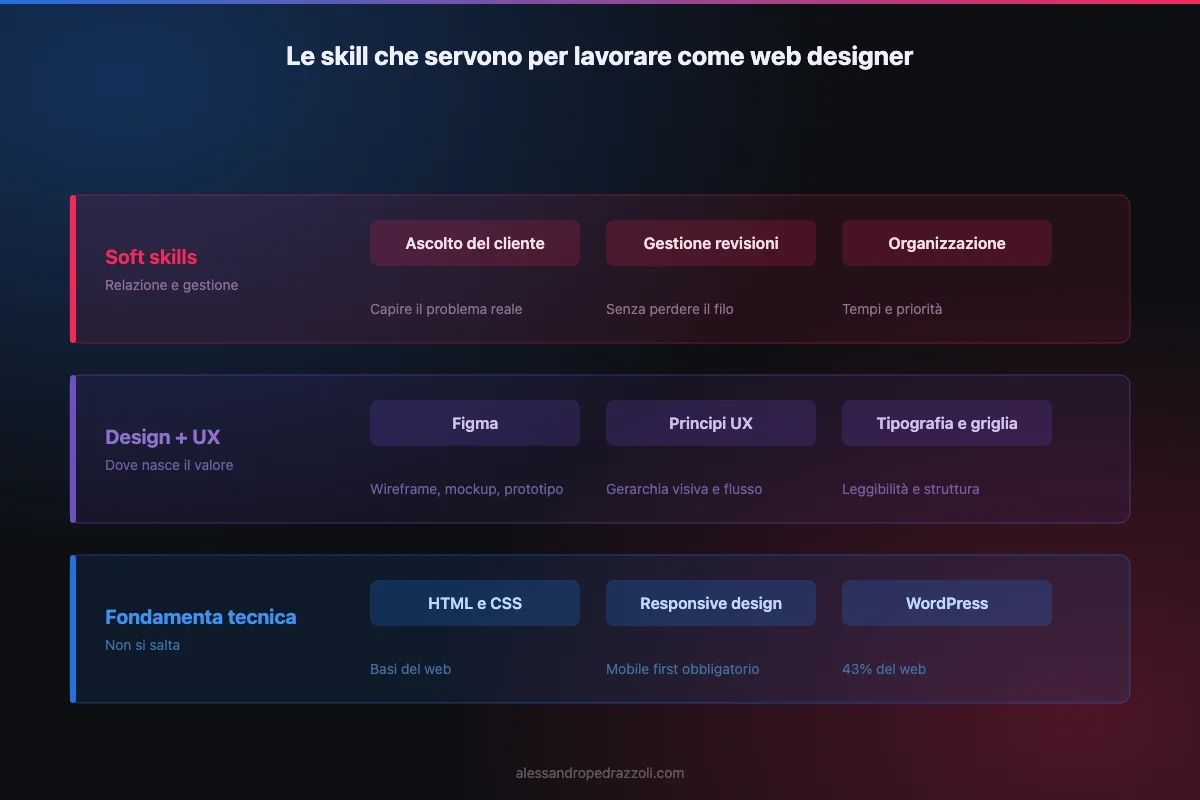Click the 'Design + UX' heading
The width and height of the screenshot is (1200, 800).
pyautogui.click(x=162, y=437)
